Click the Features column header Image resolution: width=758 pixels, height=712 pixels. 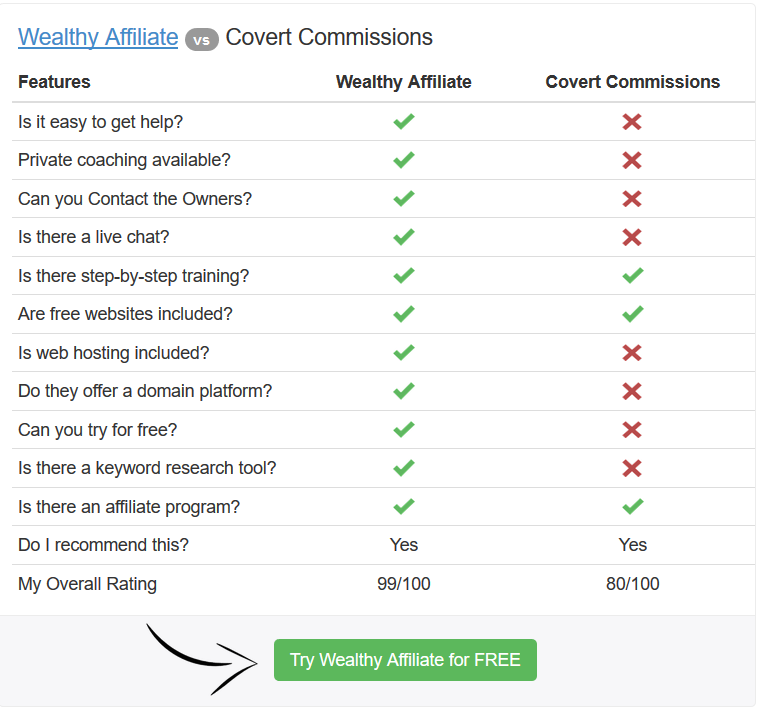click(x=54, y=82)
